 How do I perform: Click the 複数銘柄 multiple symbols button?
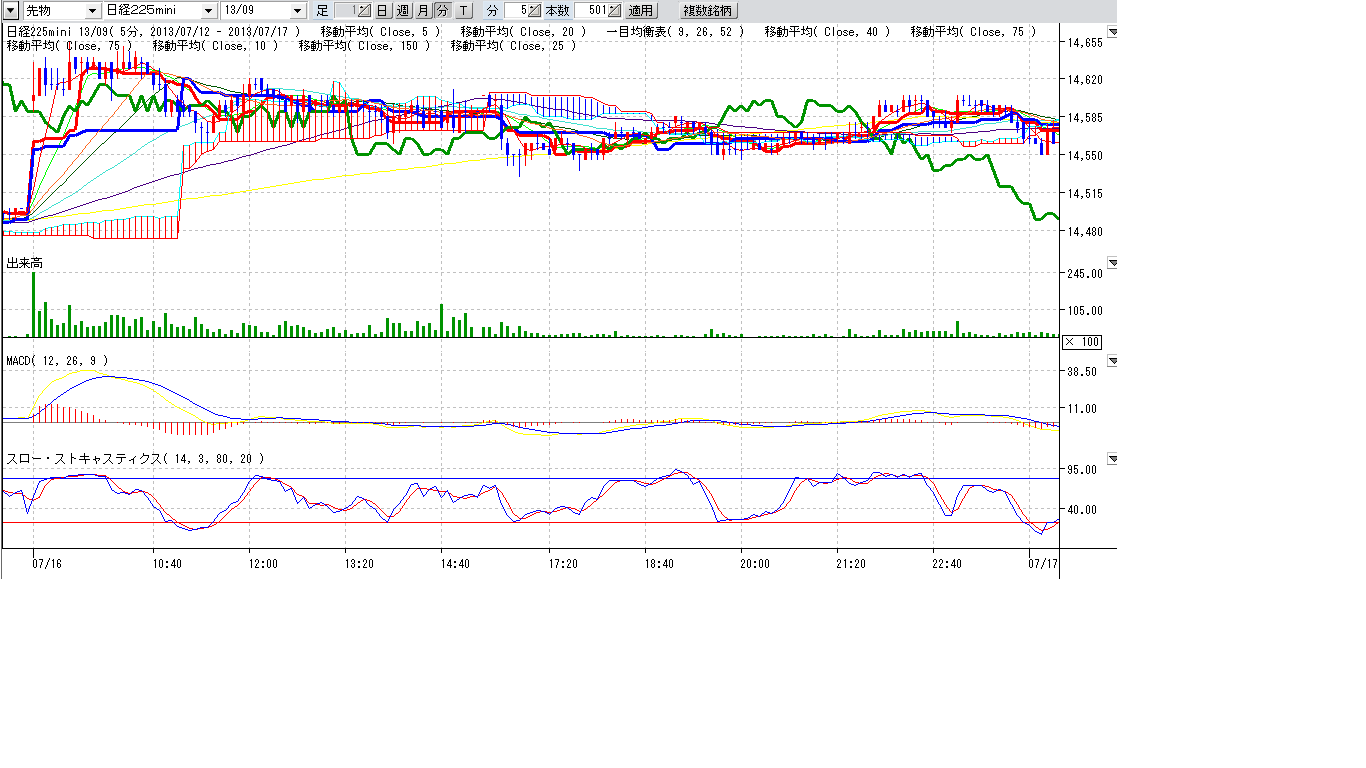pos(708,10)
